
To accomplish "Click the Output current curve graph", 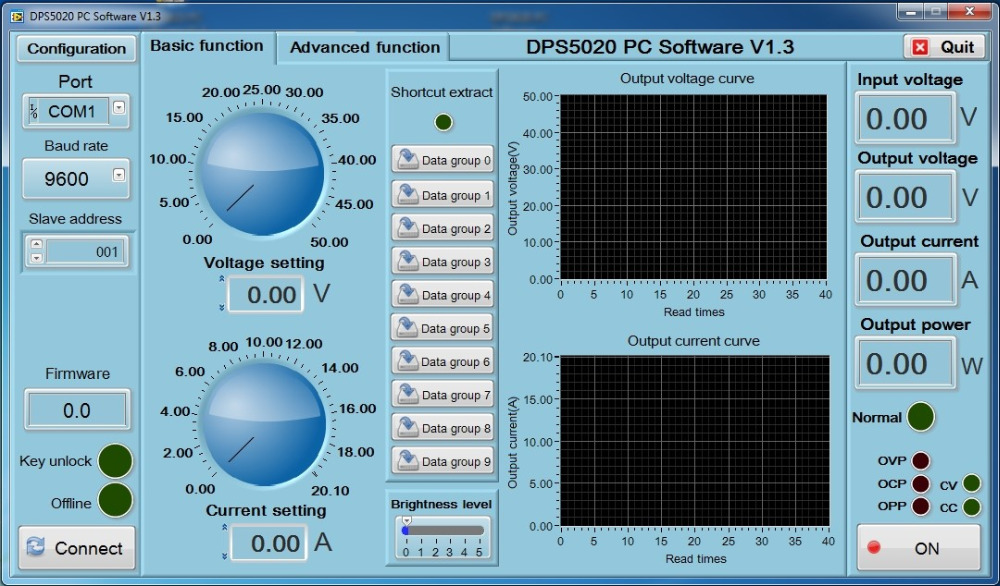I will click(x=695, y=441).
